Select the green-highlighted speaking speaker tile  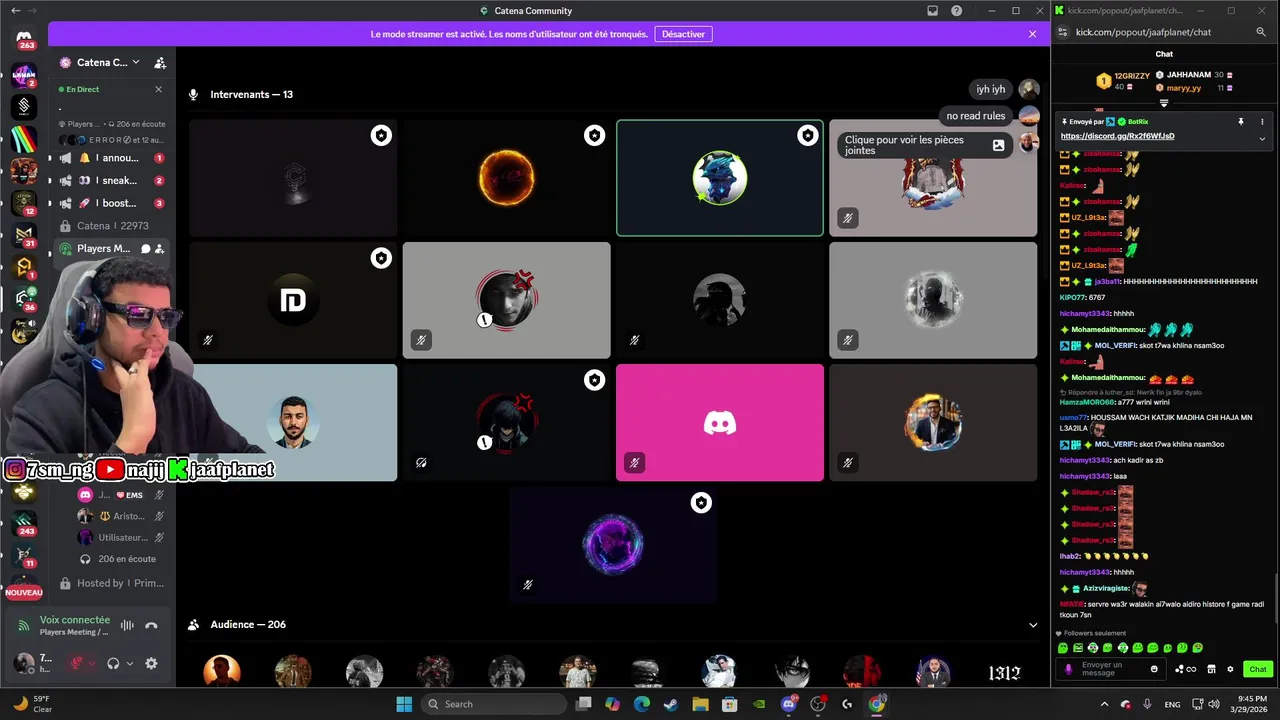pyautogui.click(x=720, y=178)
